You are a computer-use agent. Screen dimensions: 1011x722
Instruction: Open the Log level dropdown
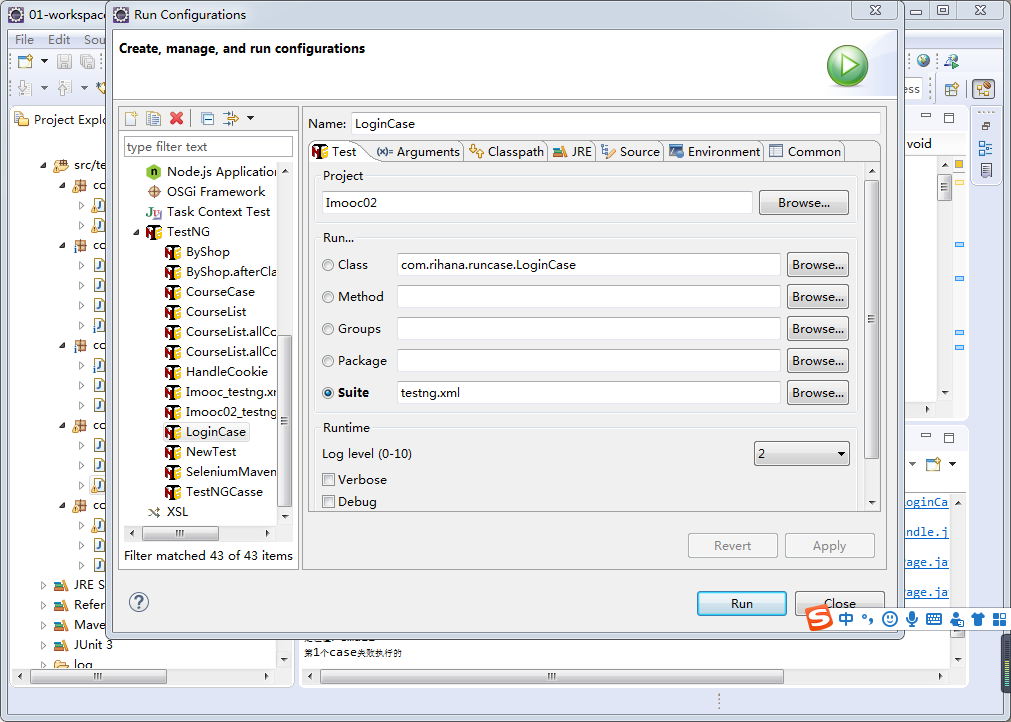point(801,454)
